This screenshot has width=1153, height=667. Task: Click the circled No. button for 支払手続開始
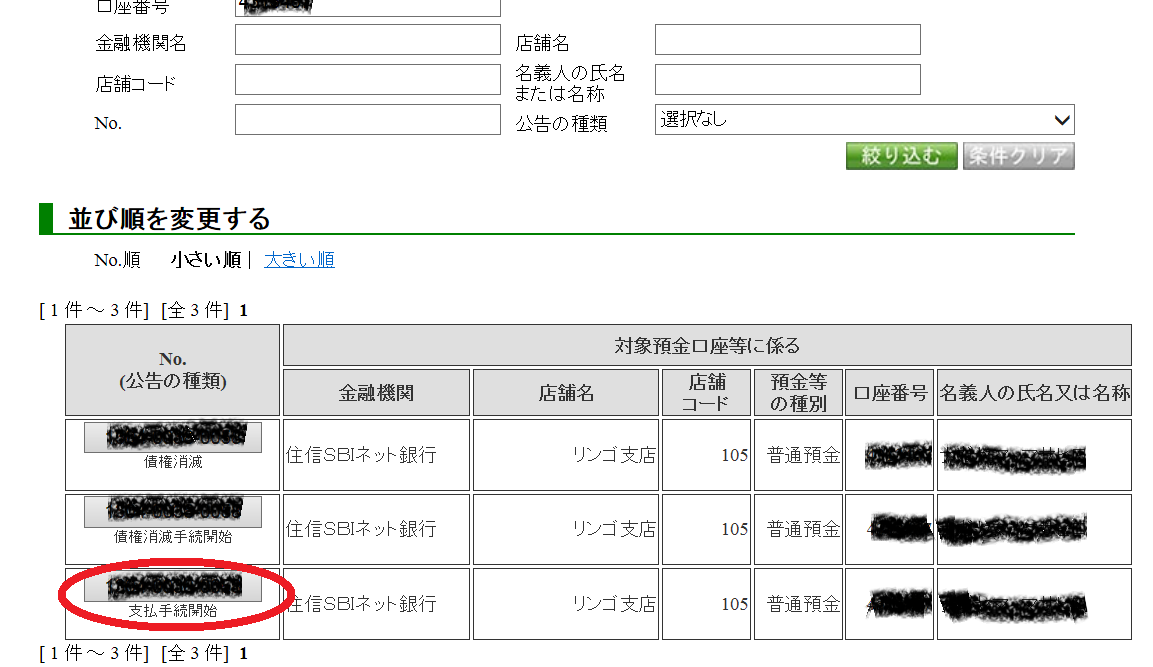click(x=172, y=586)
